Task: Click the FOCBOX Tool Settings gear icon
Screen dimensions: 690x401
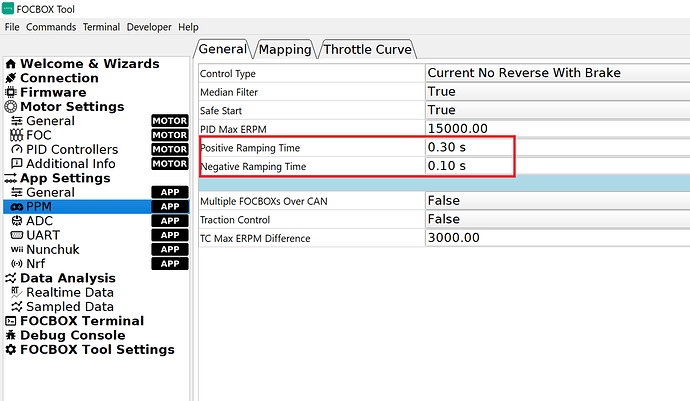Action: coord(11,349)
